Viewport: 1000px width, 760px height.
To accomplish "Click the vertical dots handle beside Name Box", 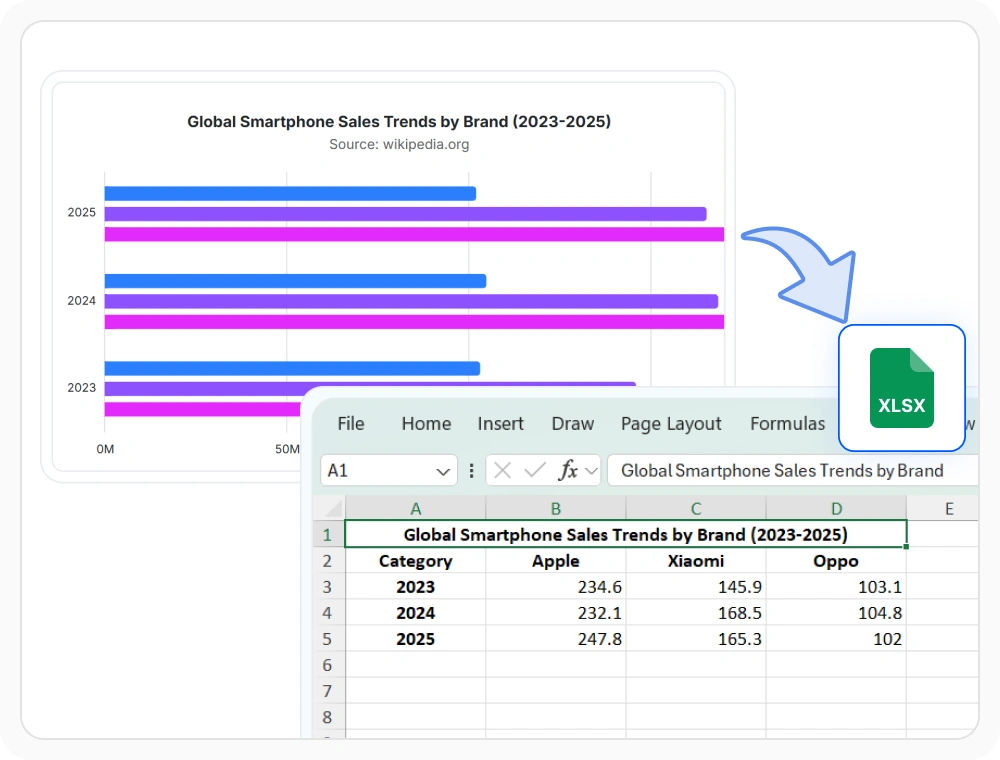I will click(471, 471).
